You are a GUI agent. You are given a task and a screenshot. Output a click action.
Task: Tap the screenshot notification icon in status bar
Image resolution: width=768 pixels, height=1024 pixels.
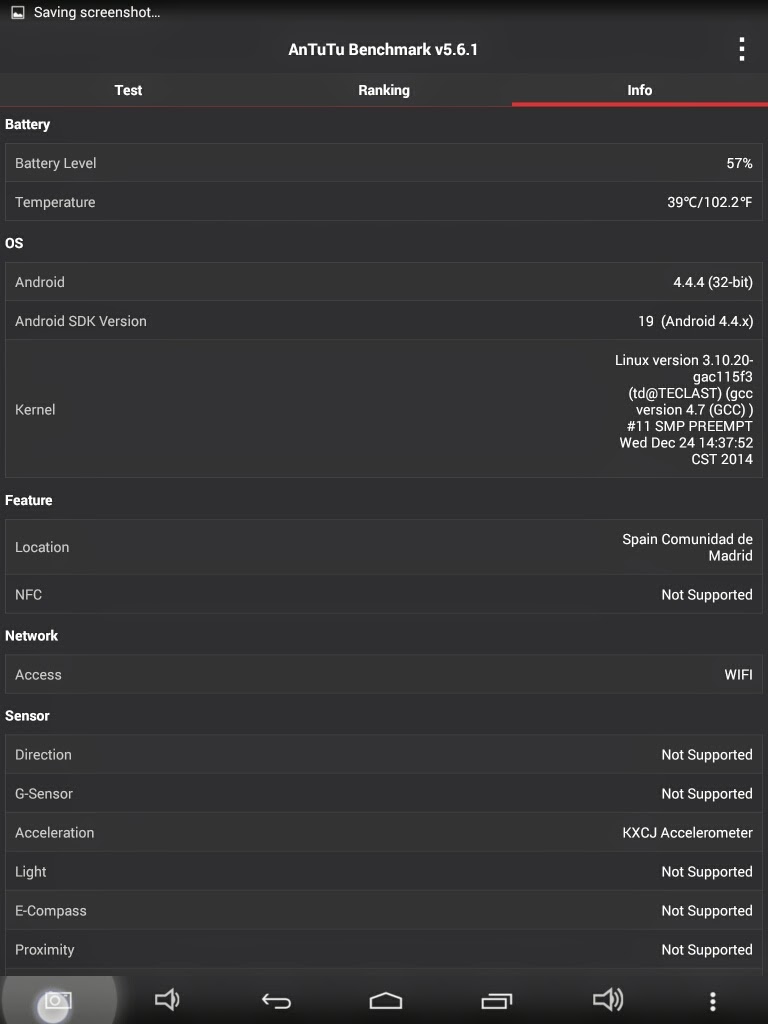click(17, 12)
